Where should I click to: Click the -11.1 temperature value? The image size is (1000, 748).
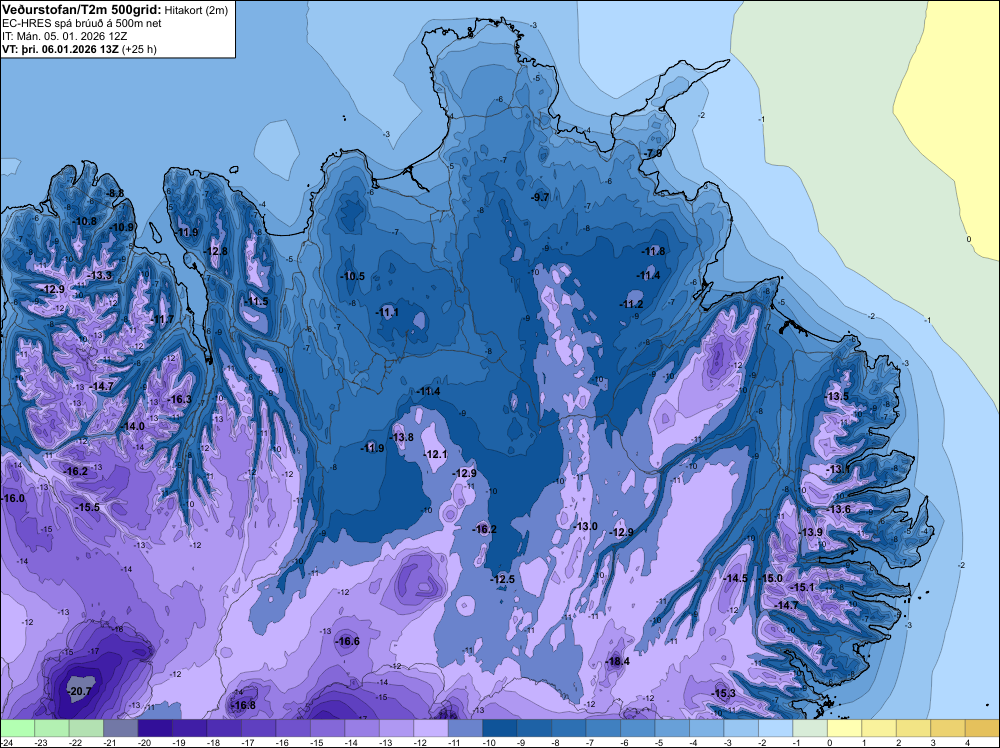pos(387,312)
